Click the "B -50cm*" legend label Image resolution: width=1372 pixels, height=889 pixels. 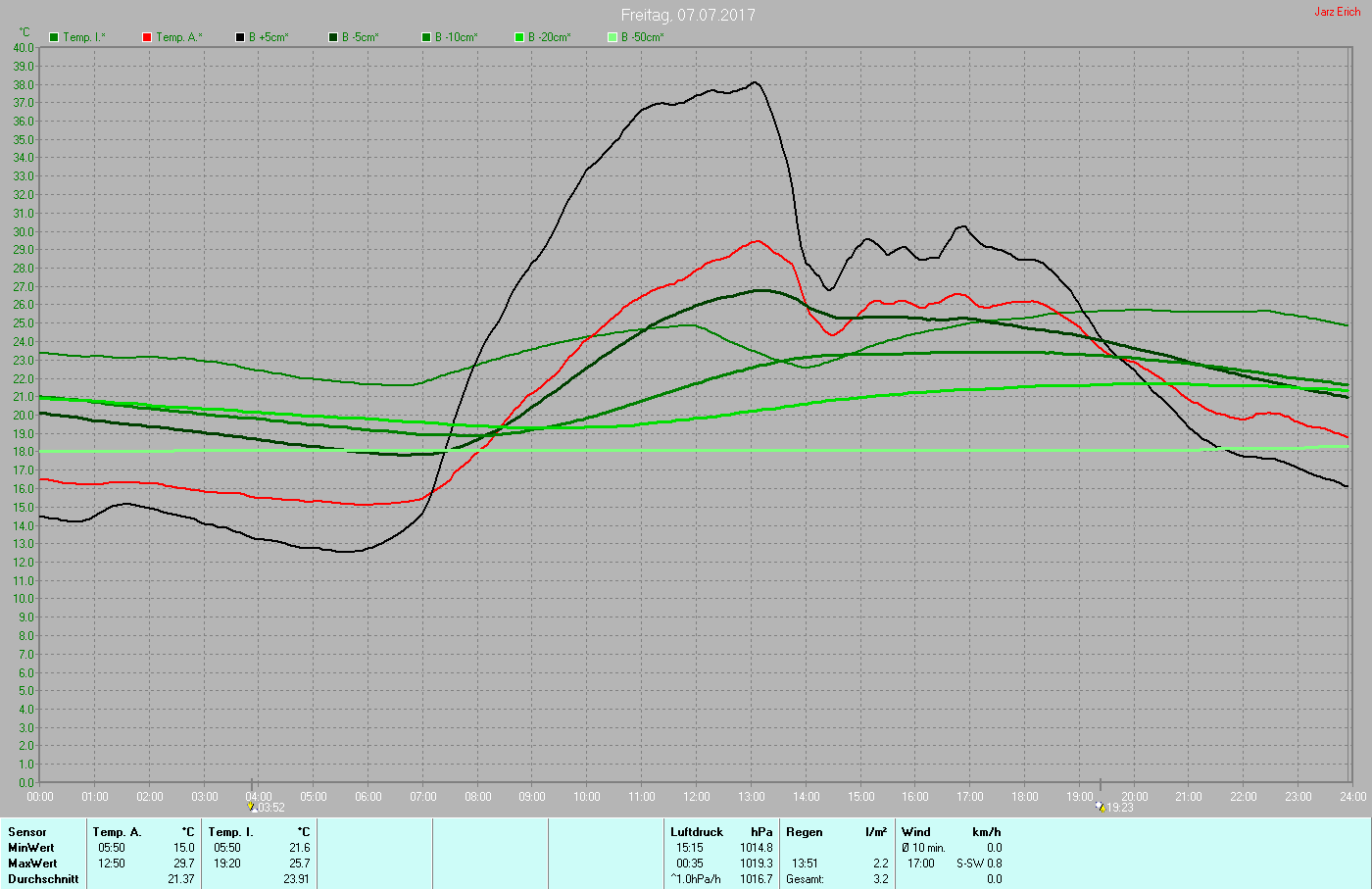point(643,37)
